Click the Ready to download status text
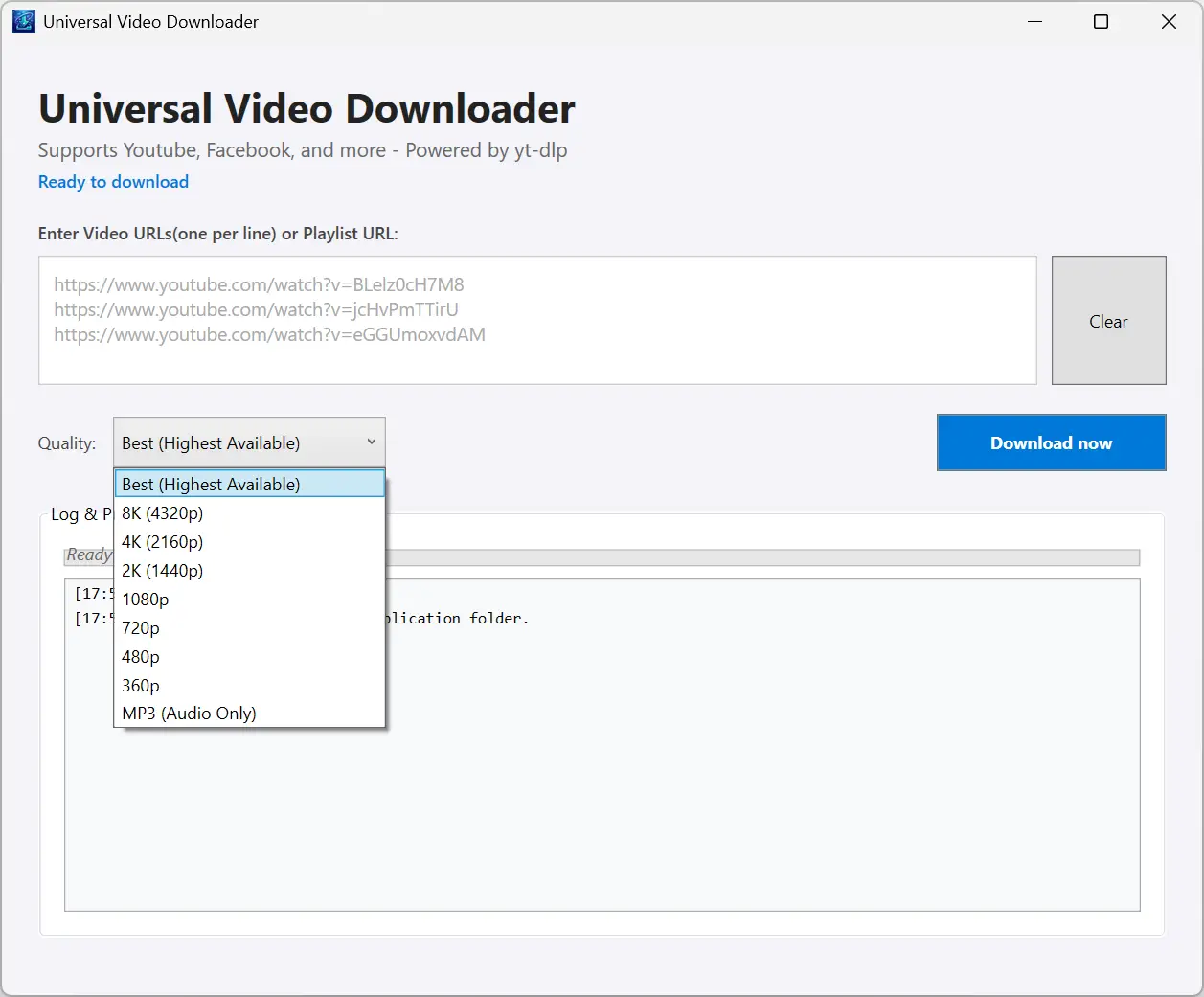1204x997 pixels. [113, 182]
